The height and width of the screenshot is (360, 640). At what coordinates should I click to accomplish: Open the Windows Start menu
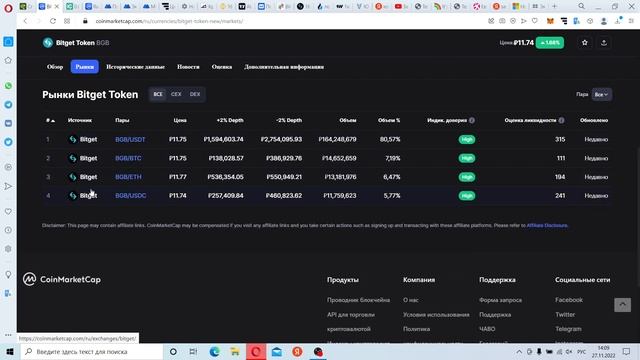coord(10,351)
